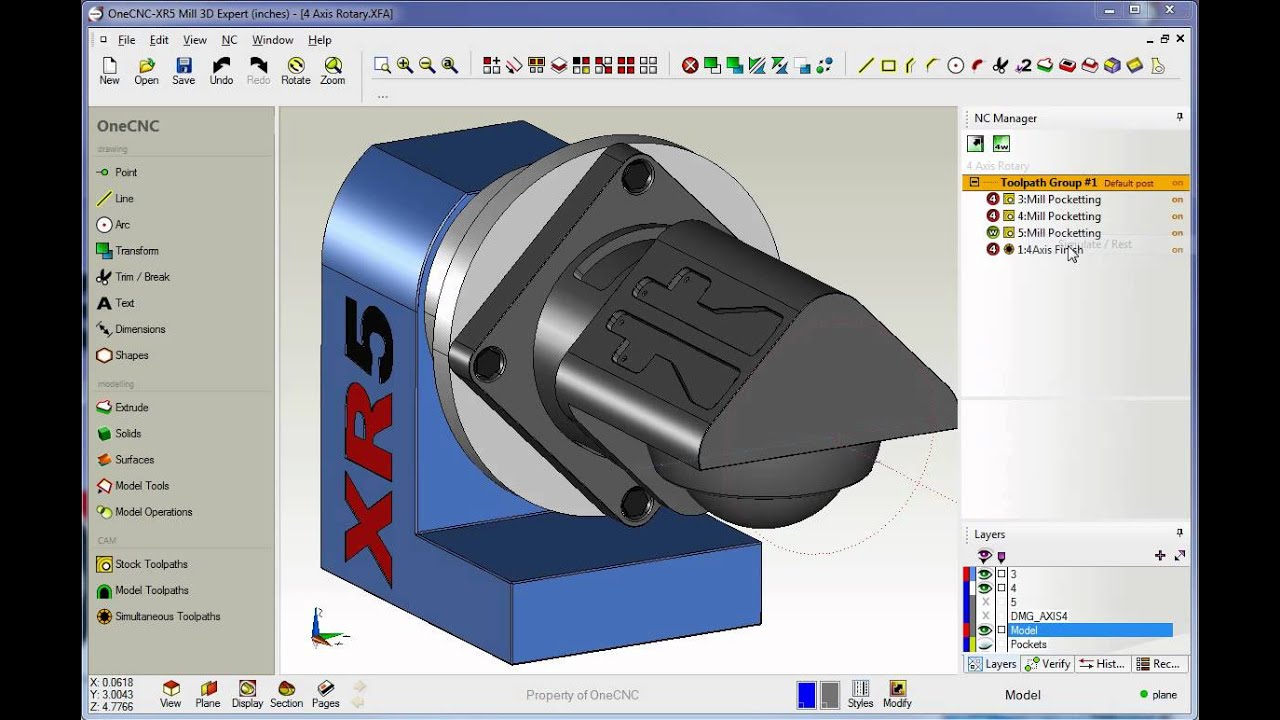Image resolution: width=1280 pixels, height=720 pixels.
Task: Click the Plane button in bottom bar
Action: (x=208, y=694)
